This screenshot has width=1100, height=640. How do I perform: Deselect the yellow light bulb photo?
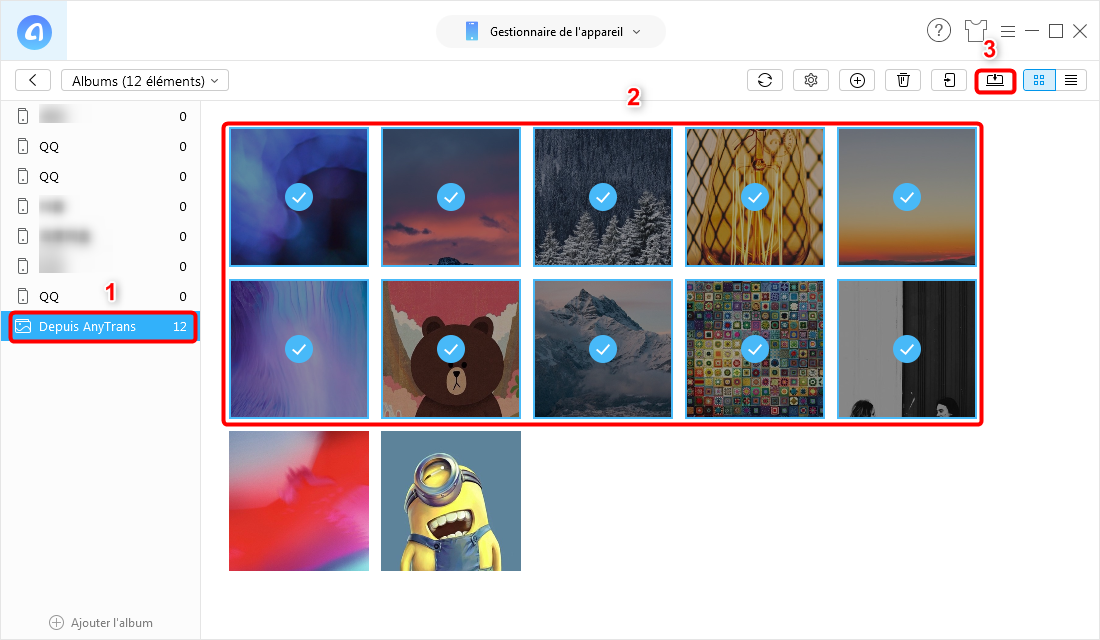pyautogui.click(x=755, y=196)
